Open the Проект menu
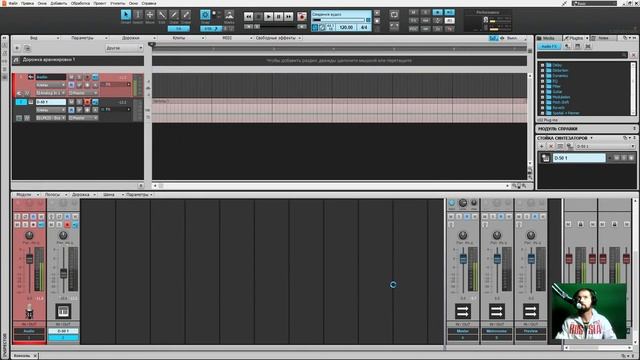 pos(100,3)
